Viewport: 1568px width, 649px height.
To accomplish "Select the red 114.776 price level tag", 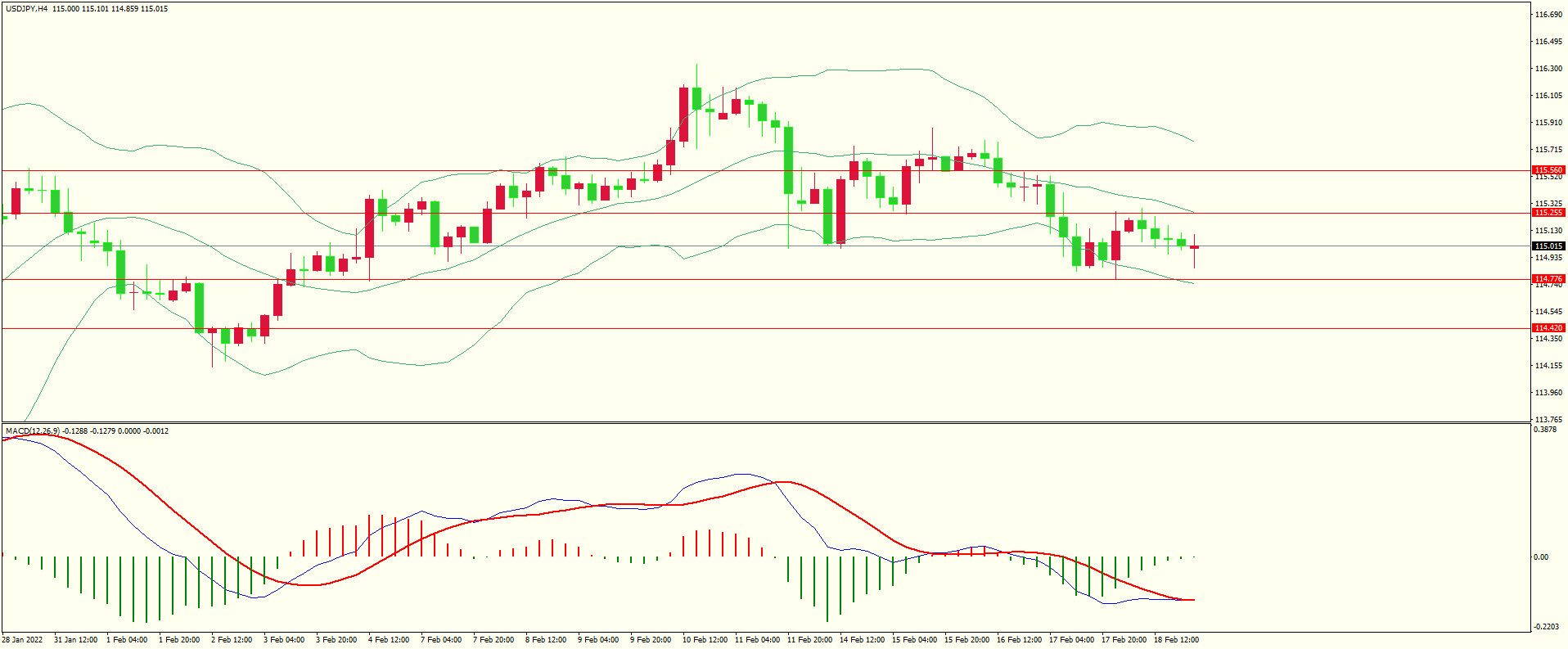I will pyautogui.click(x=1548, y=279).
